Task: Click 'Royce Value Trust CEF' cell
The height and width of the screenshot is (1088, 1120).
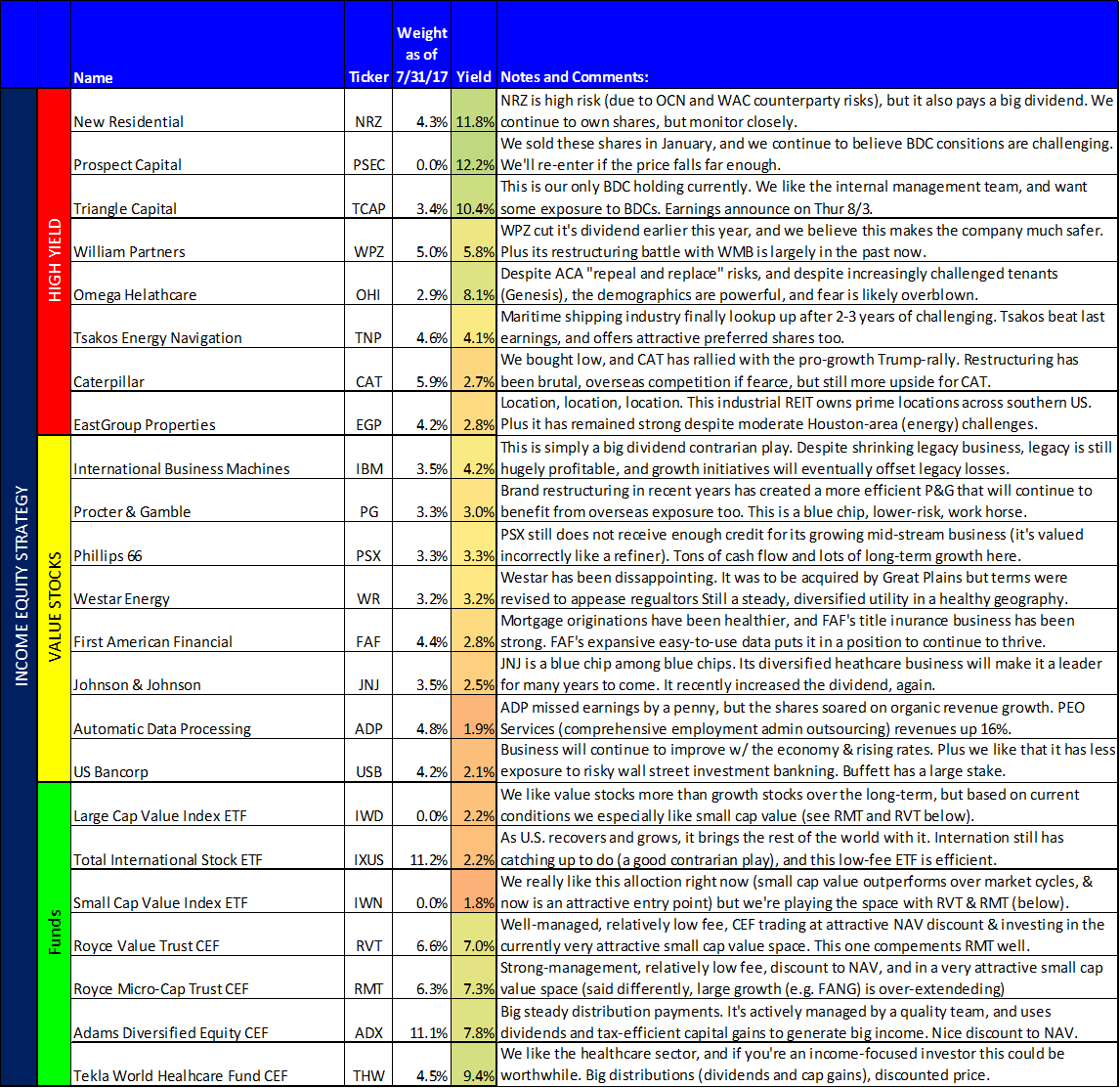Action: click(x=207, y=935)
